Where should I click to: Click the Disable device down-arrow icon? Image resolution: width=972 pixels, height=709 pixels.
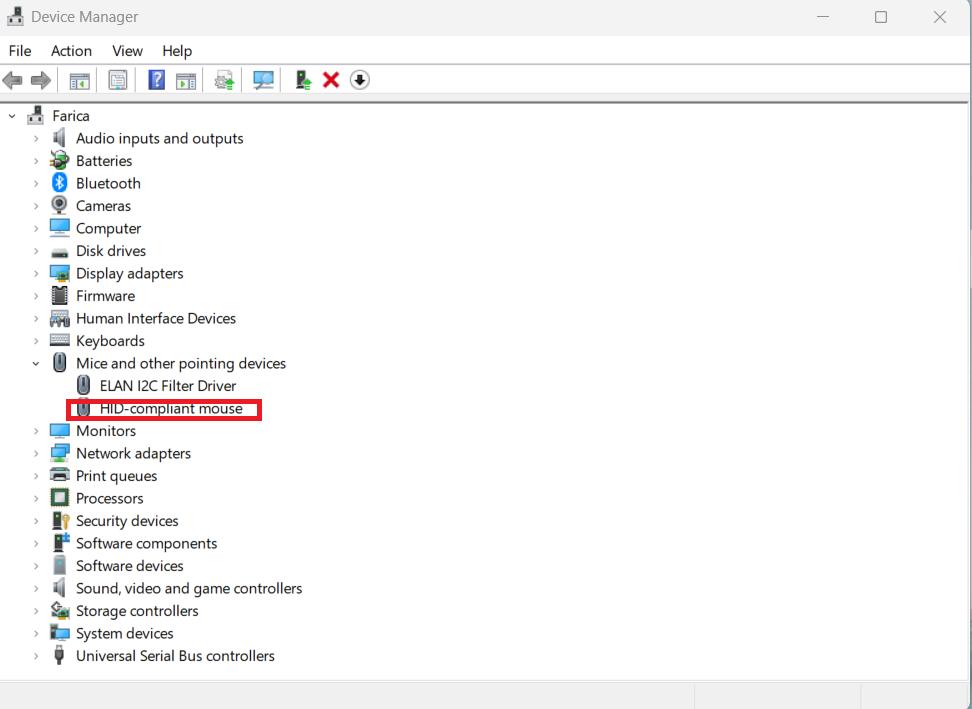(x=360, y=80)
